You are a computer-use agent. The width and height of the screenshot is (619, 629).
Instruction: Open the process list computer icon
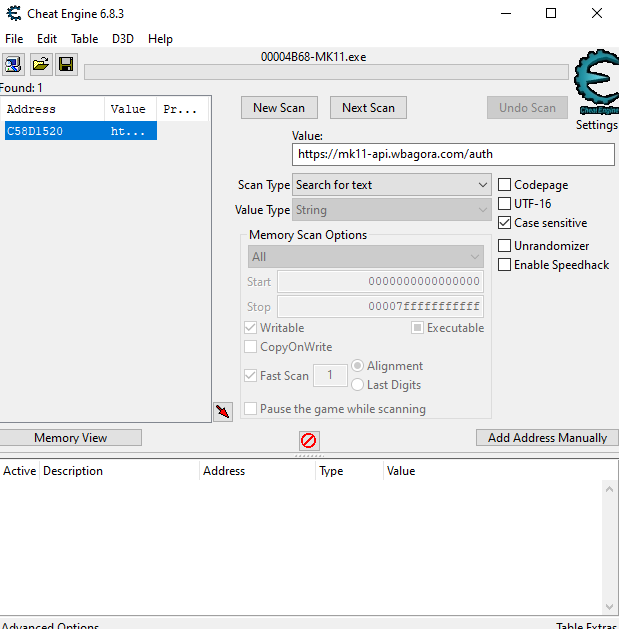coord(13,64)
